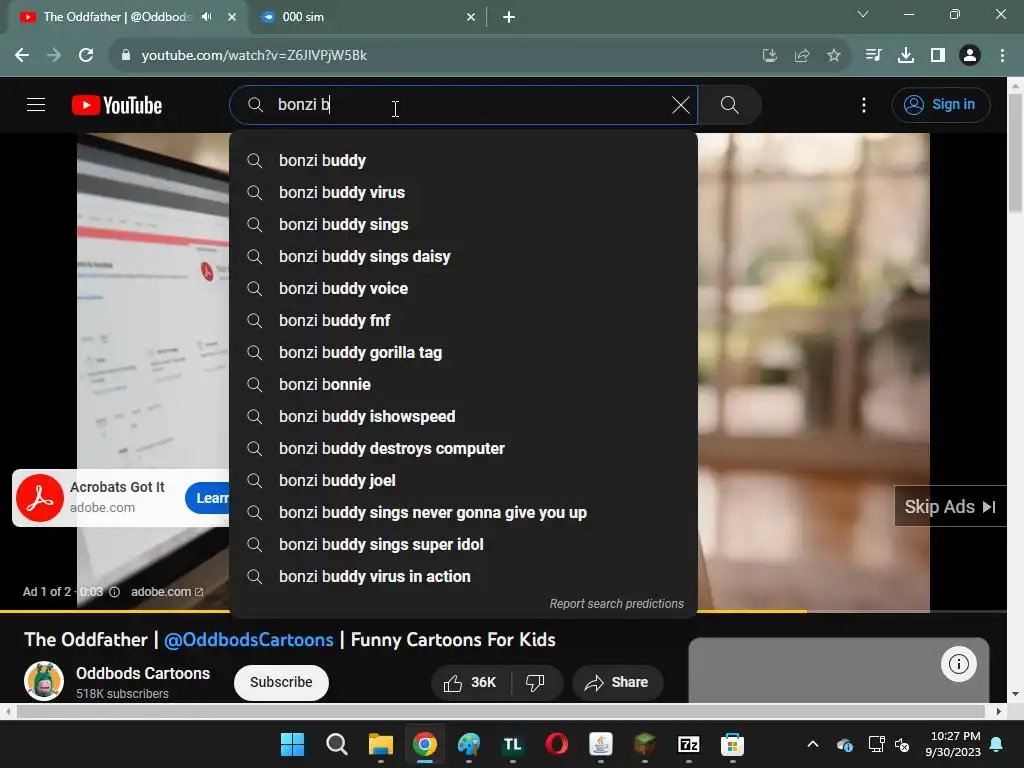
Task: Click Sign in button
Action: point(941,104)
